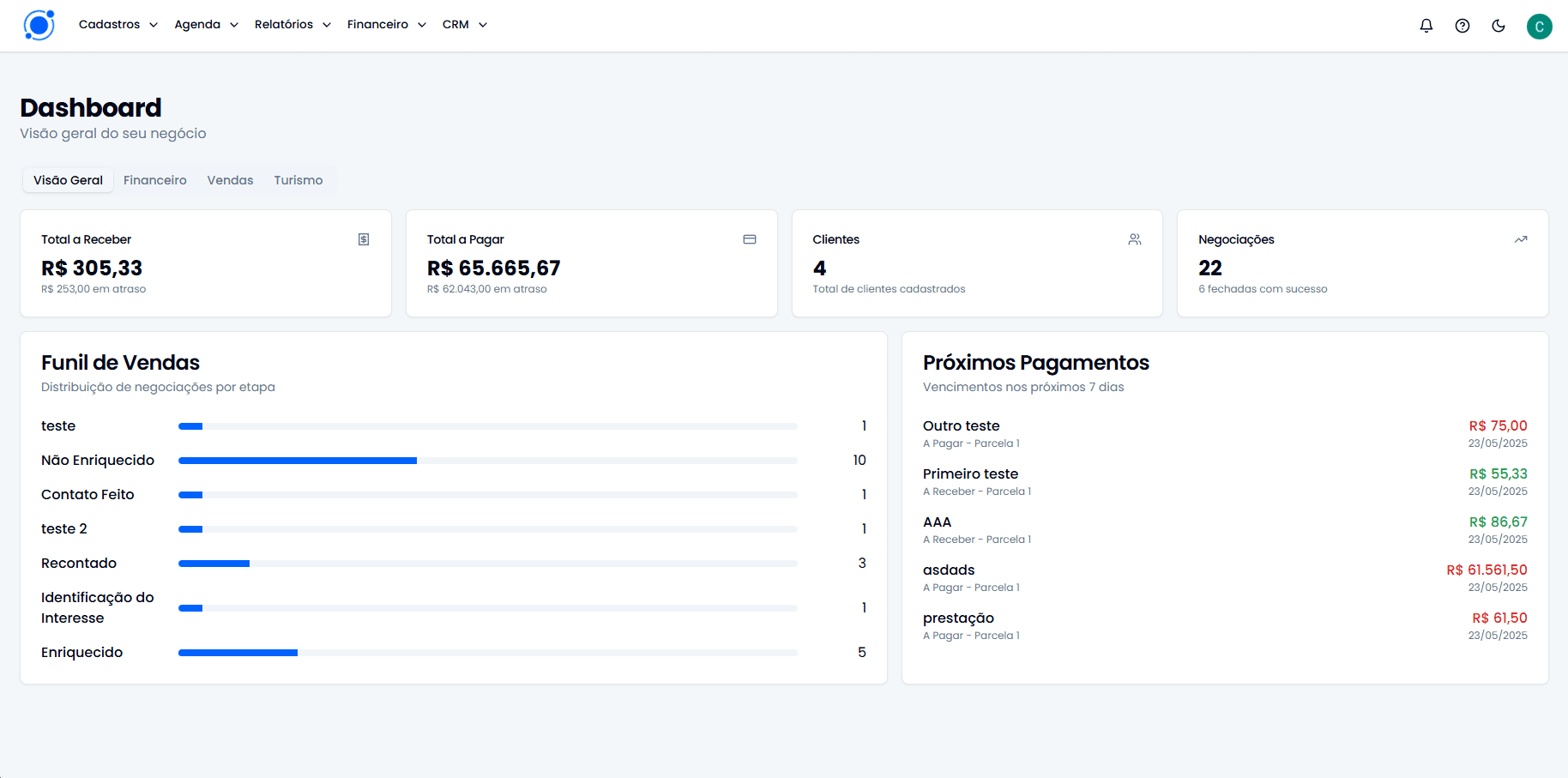Toggle dark mode with the moon icon
Image resolution: width=1568 pixels, height=778 pixels.
[1499, 25]
